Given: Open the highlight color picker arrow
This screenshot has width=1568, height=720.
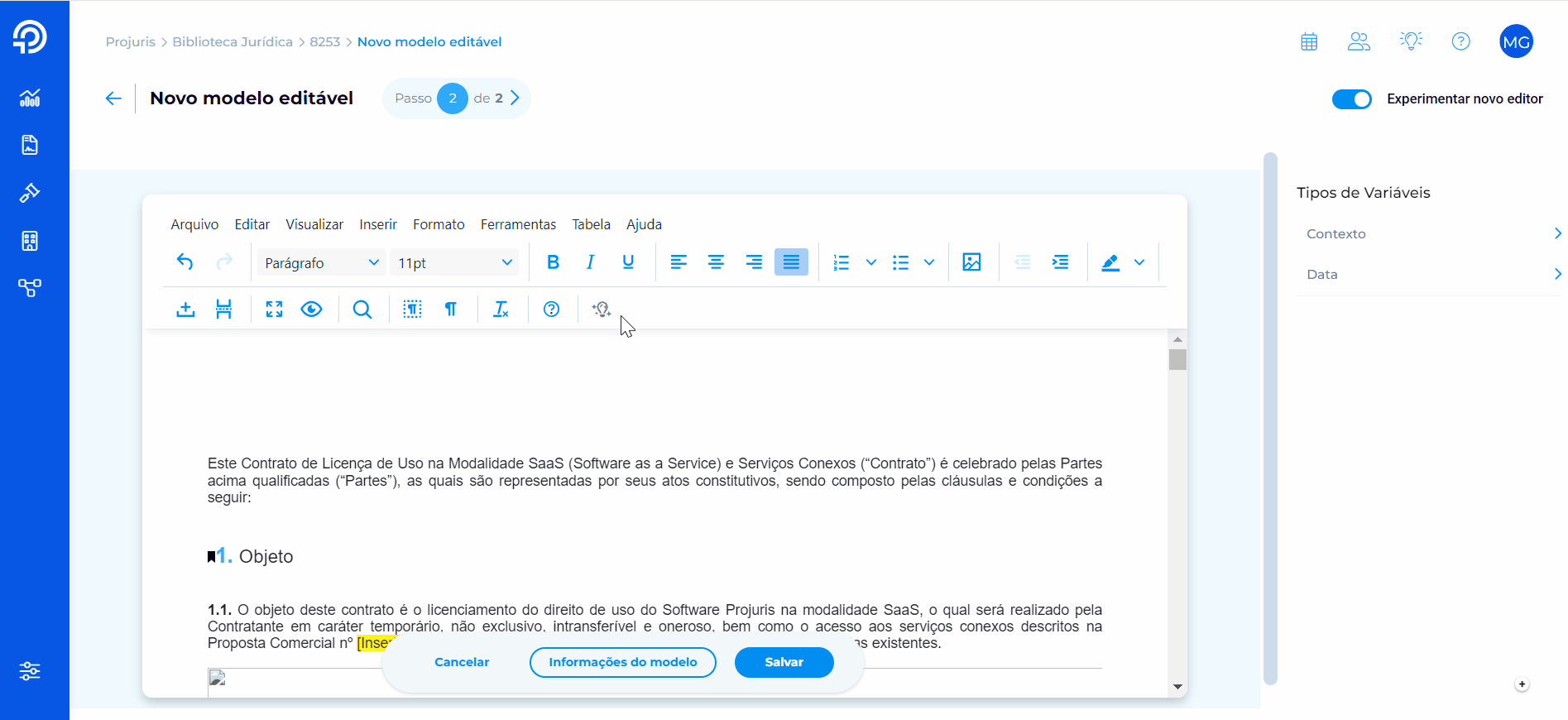Looking at the screenshot, I should (x=1139, y=262).
